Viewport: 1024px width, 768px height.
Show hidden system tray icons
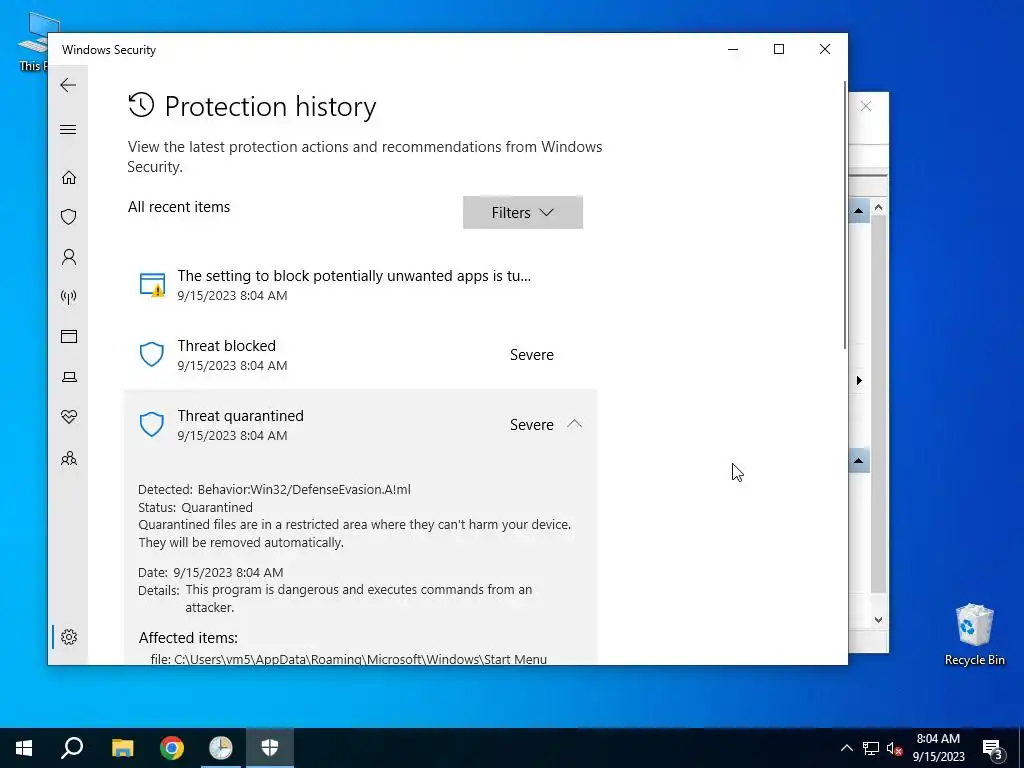click(x=846, y=748)
